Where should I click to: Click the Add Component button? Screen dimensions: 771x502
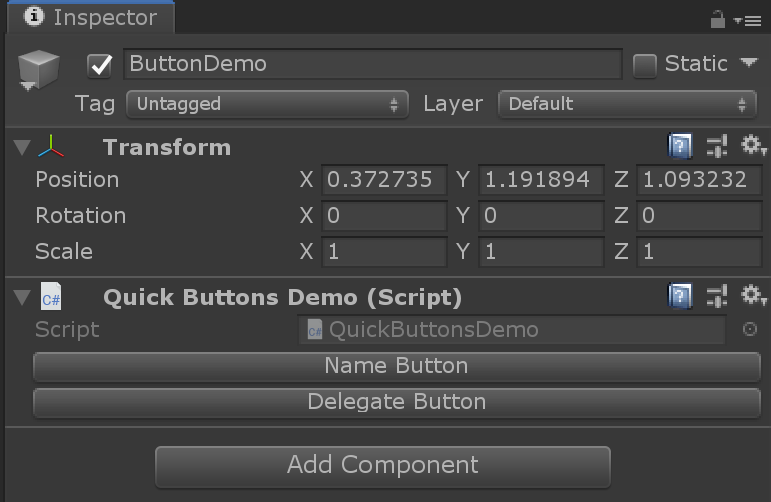click(x=382, y=465)
